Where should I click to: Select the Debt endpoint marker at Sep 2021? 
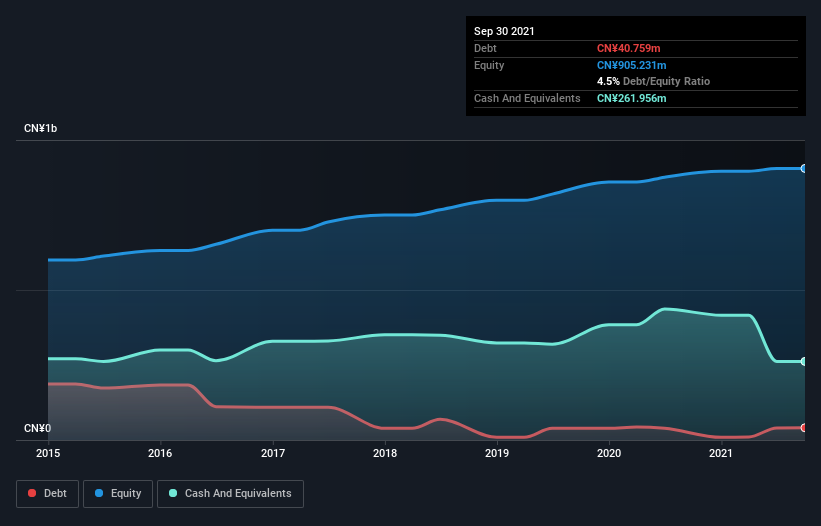click(x=804, y=428)
